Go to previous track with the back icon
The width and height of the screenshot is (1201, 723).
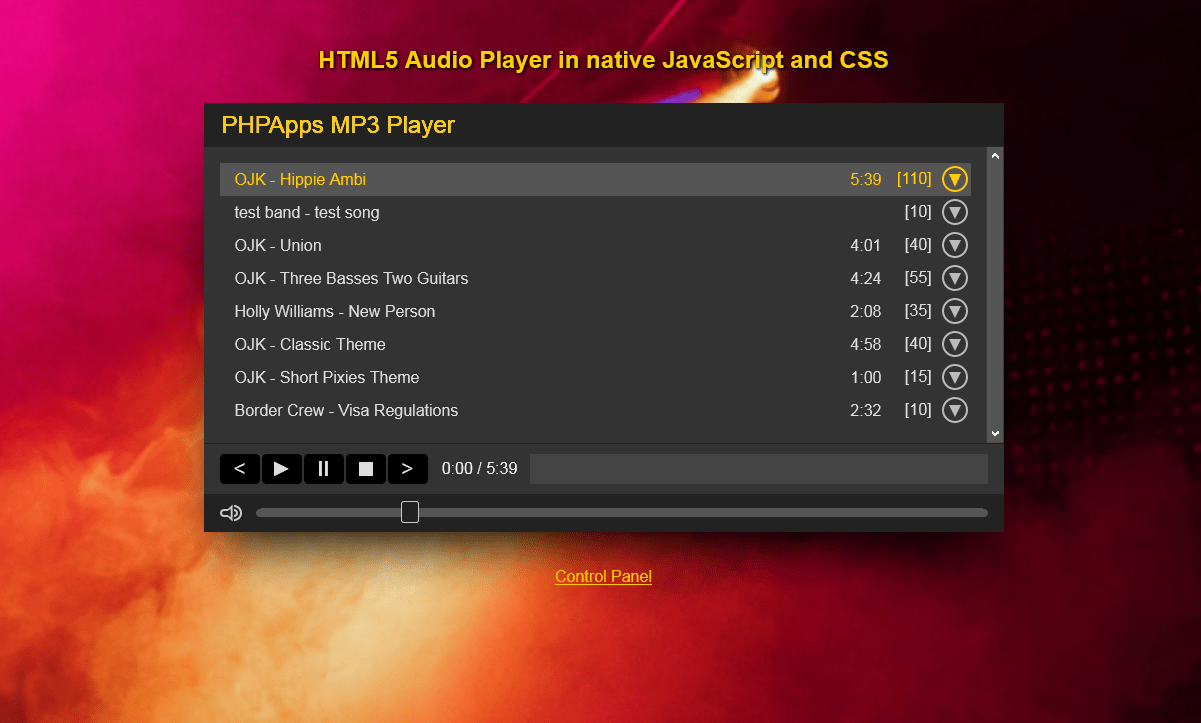[239, 468]
